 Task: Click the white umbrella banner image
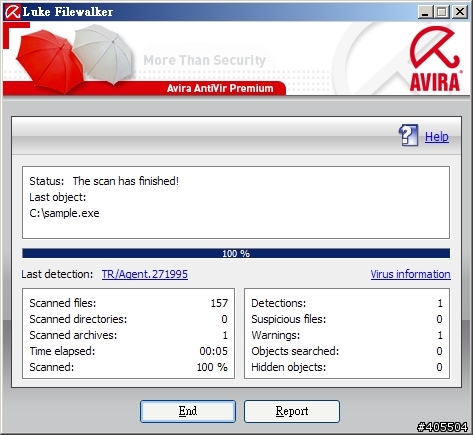(x=103, y=54)
